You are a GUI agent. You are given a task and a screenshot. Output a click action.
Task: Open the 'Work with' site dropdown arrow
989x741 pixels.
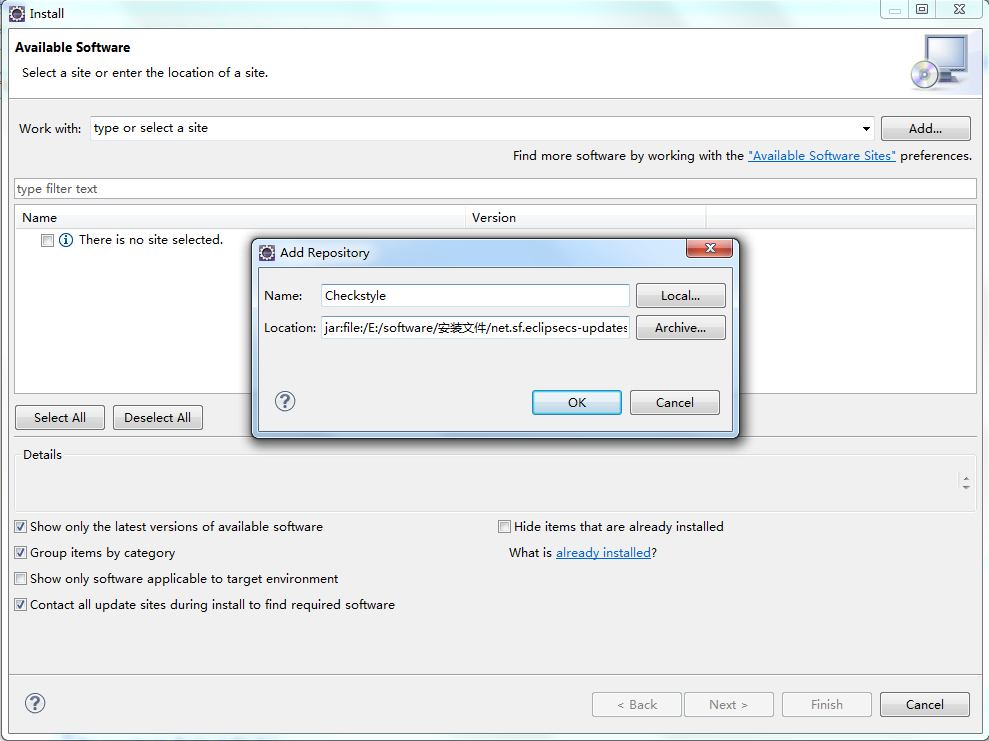pyautogui.click(x=866, y=129)
